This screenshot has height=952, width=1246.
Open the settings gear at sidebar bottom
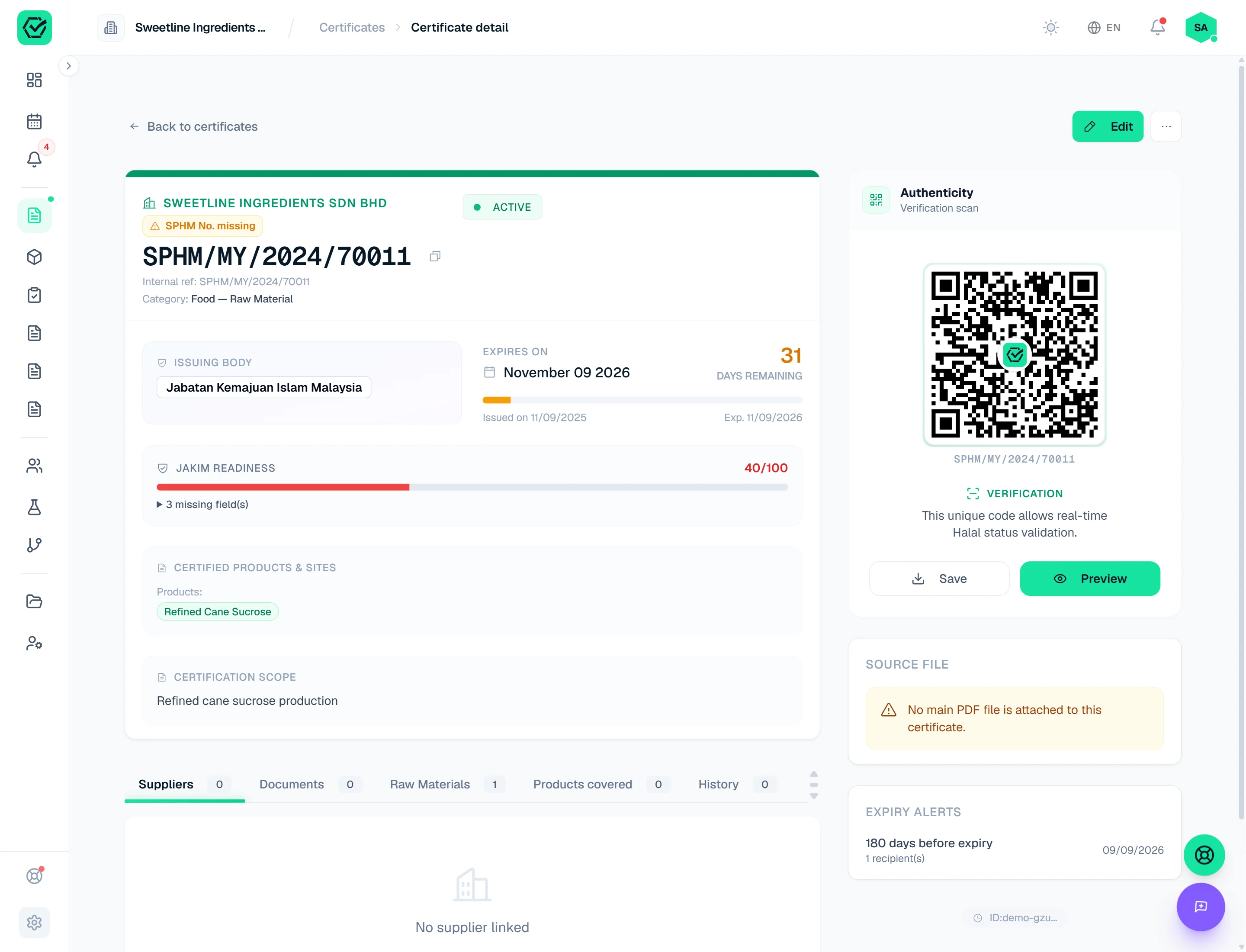click(x=34, y=923)
